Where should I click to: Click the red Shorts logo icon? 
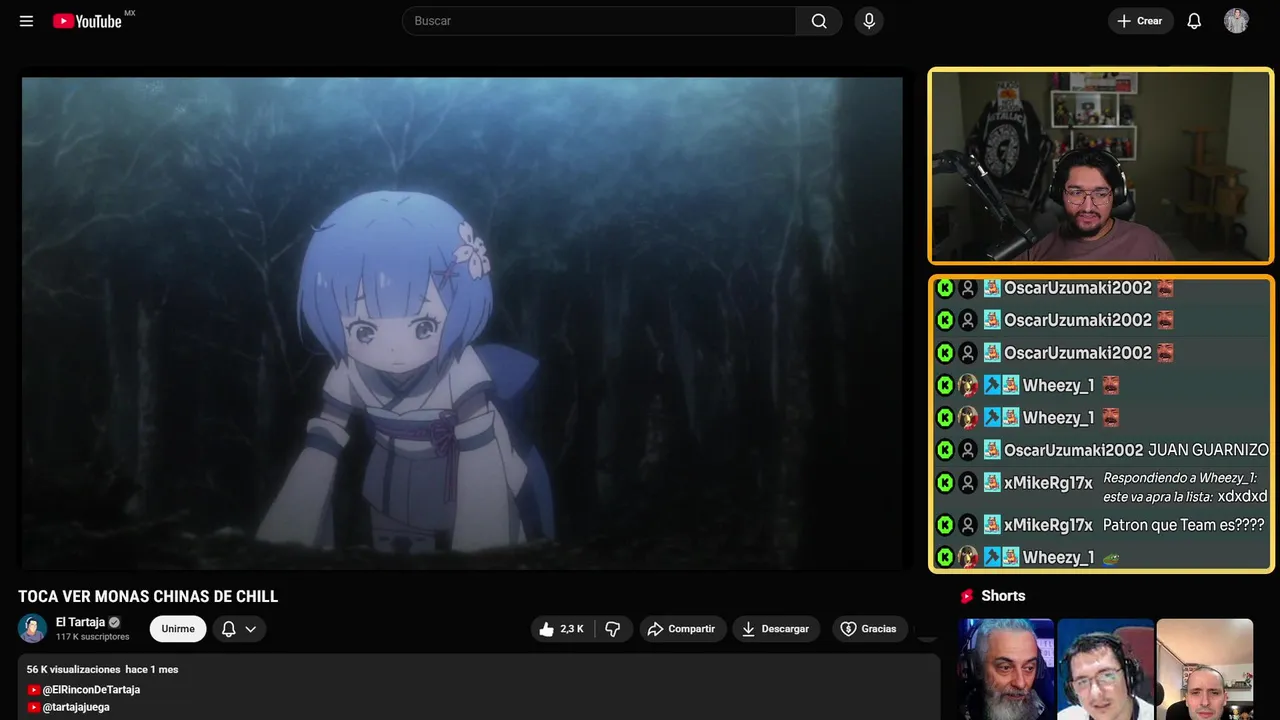point(967,596)
